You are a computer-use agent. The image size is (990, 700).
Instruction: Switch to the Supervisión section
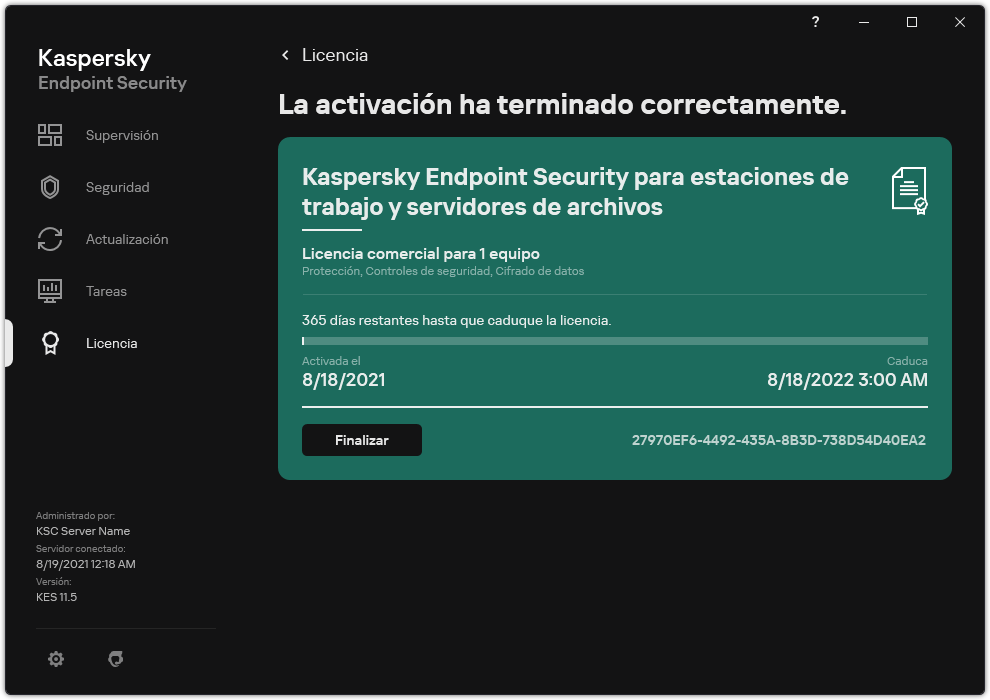[x=121, y=135]
